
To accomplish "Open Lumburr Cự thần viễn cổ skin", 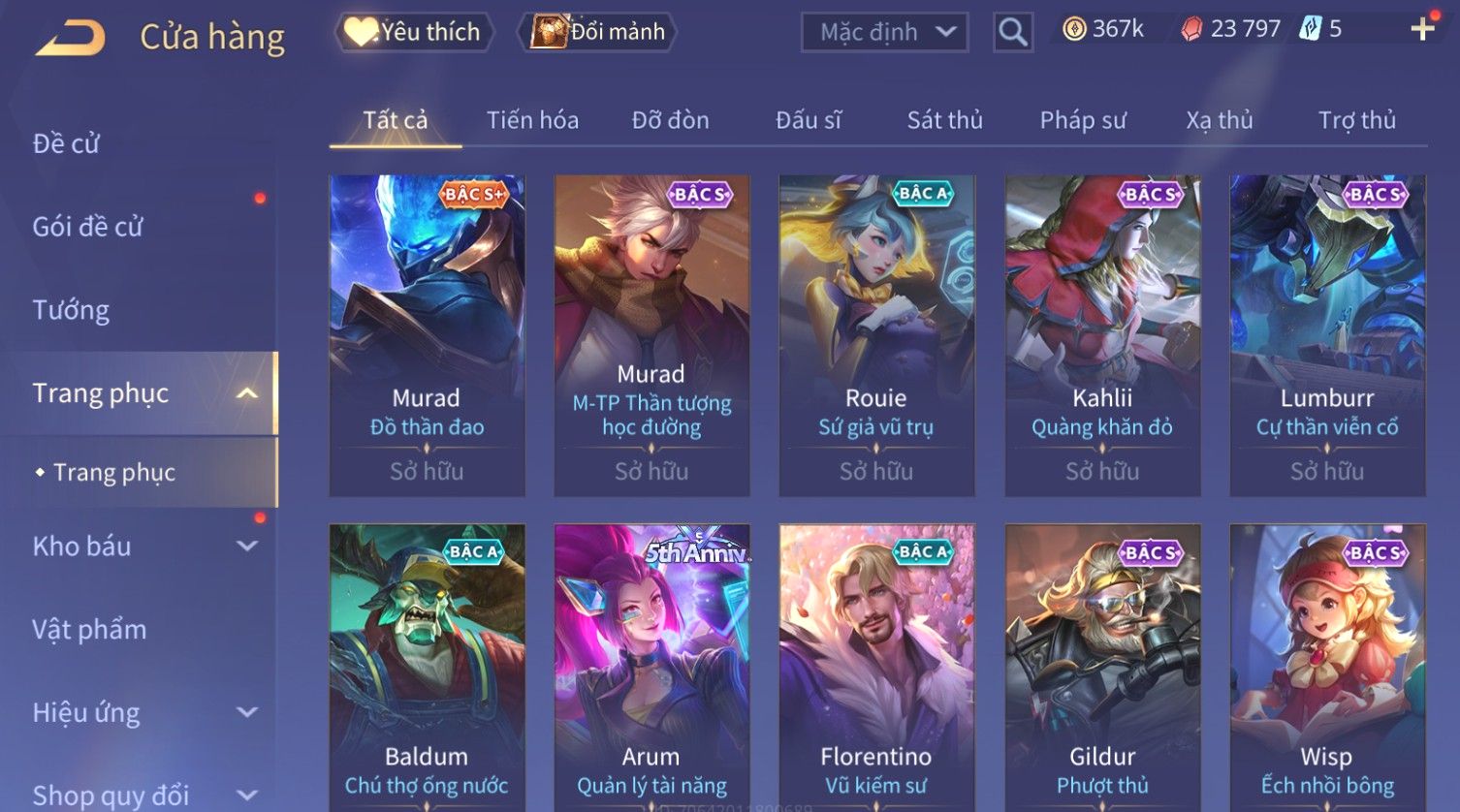I will (x=1327, y=335).
